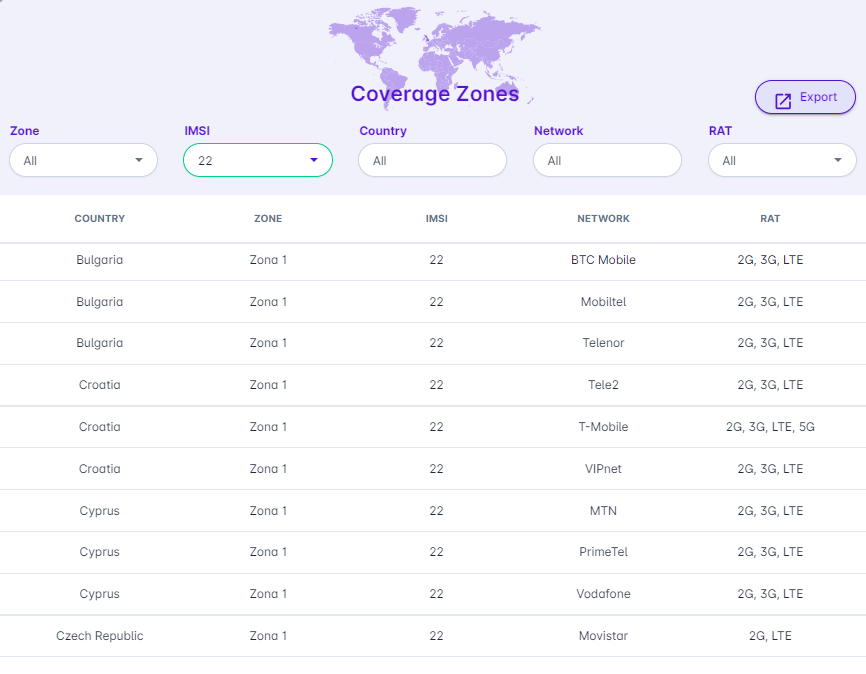Open the RAT filter dropdown
Screen dimensions: 866x674
pos(782,160)
